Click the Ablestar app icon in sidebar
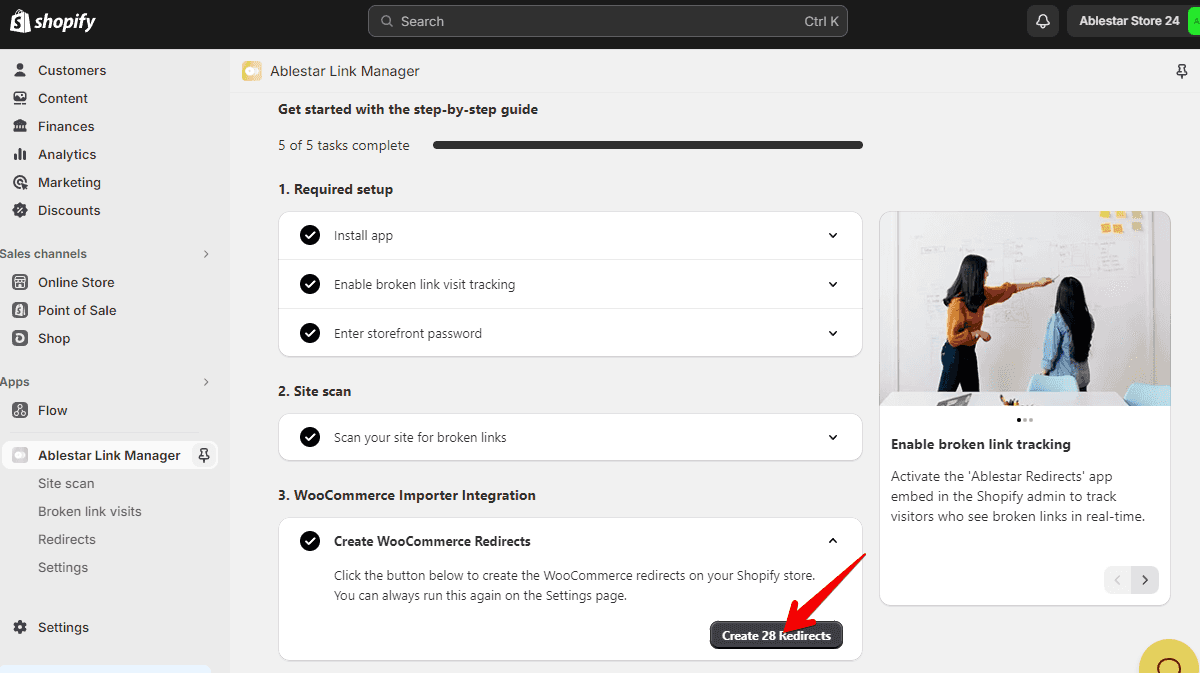This screenshot has height=673, width=1200. 20,455
